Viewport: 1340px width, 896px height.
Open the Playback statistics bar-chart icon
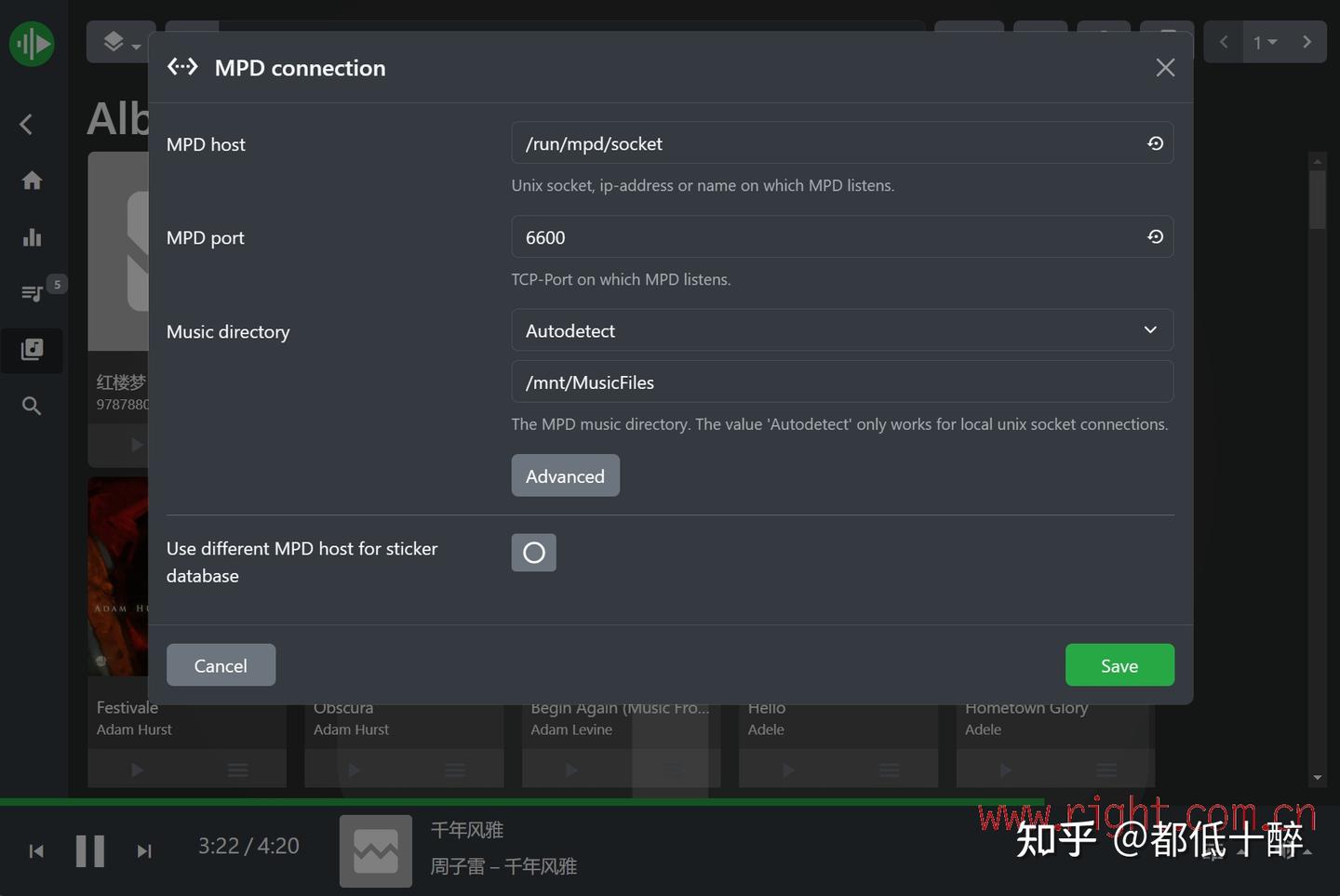32,237
